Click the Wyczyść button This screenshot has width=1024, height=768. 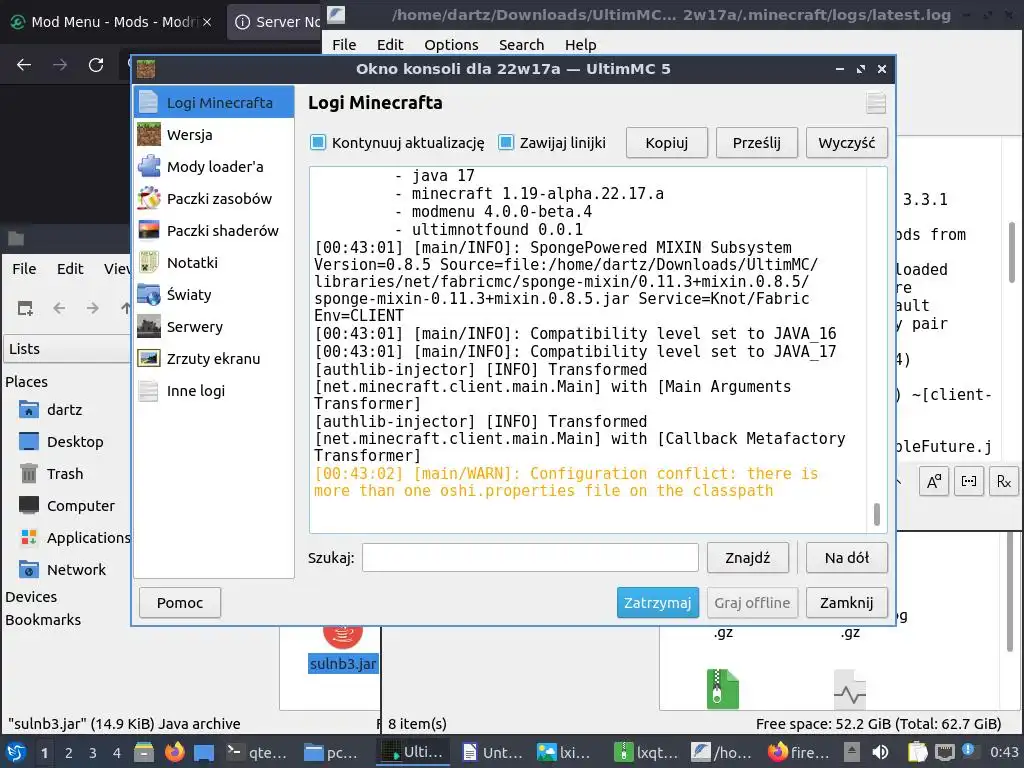pos(846,142)
